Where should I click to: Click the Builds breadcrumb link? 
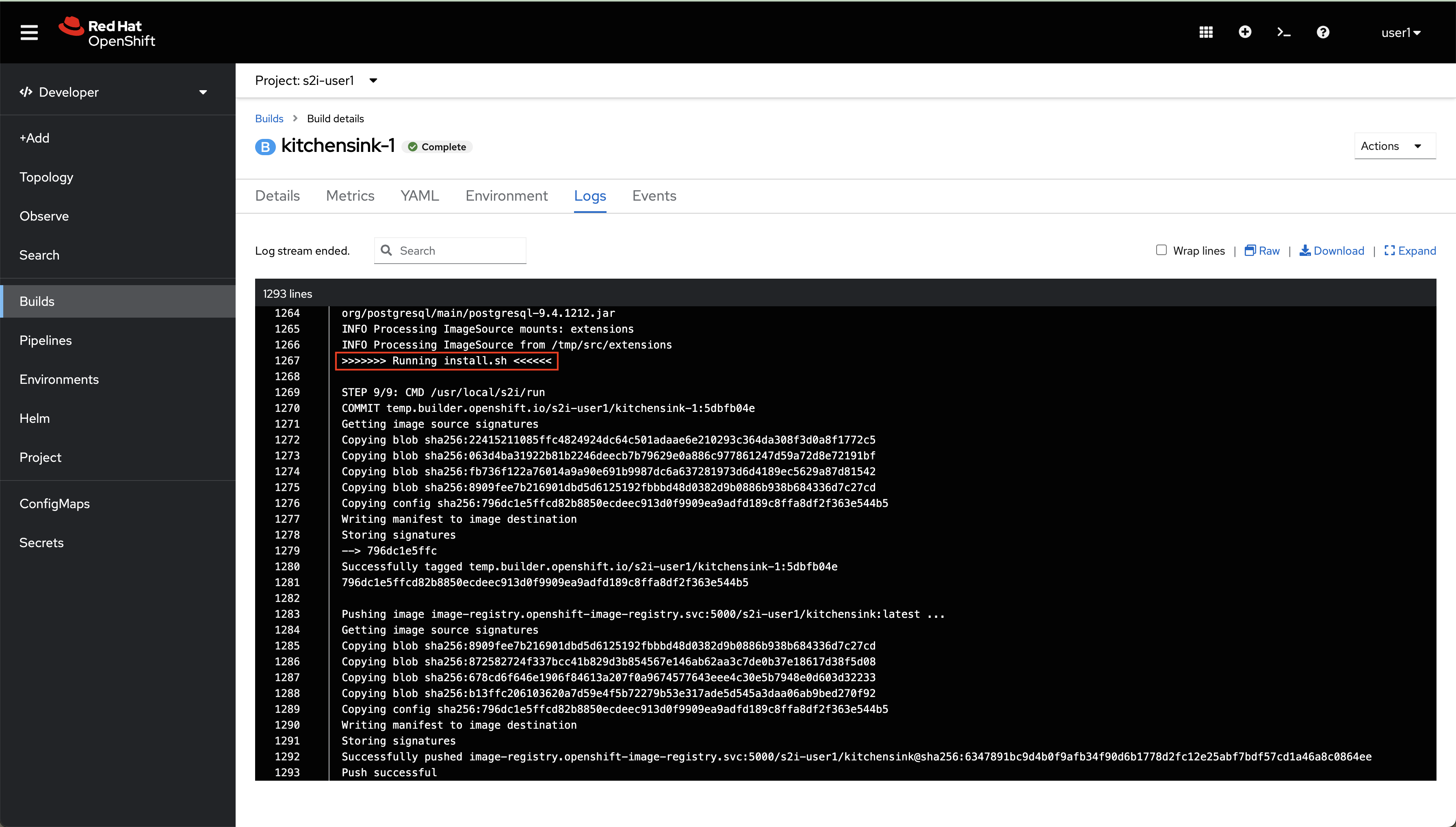tap(268, 118)
